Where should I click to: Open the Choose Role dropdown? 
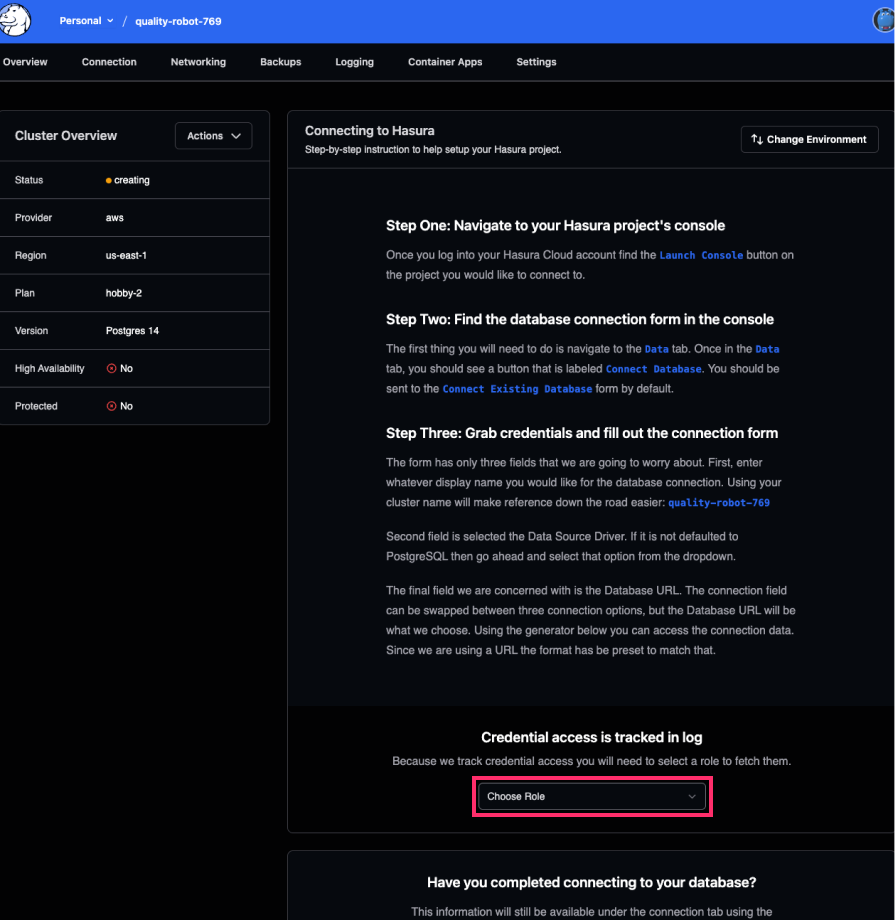(x=591, y=796)
